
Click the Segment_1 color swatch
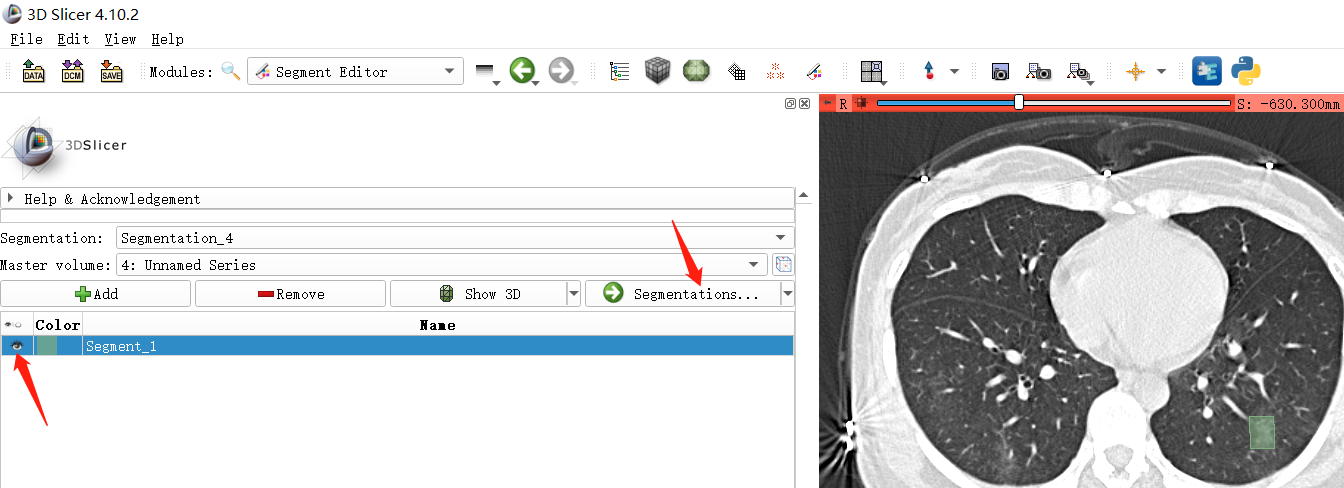[x=47, y=346]
